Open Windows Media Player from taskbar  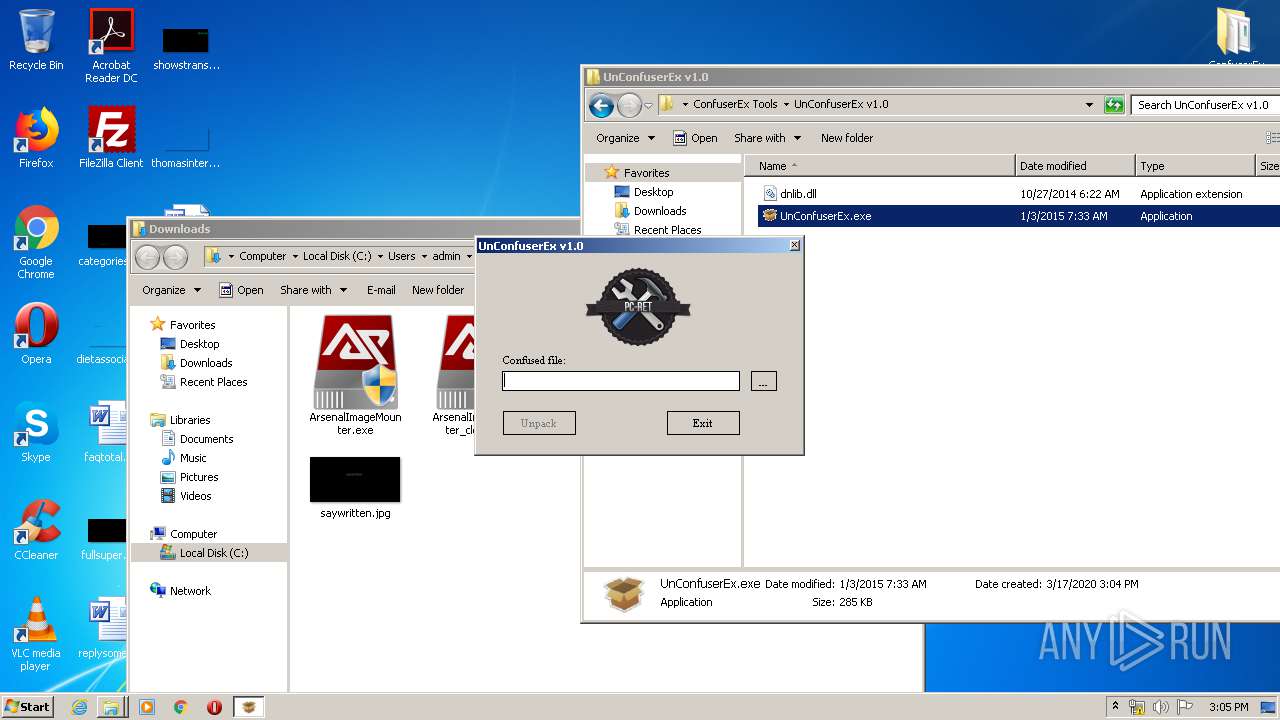coord(147,707)
